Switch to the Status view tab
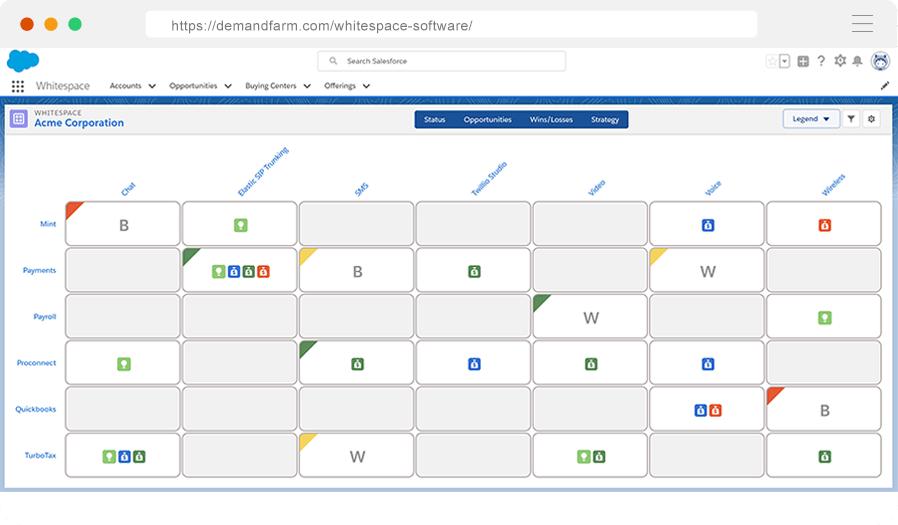This screenshot has width=898, height=525. (x=435, y=120)
